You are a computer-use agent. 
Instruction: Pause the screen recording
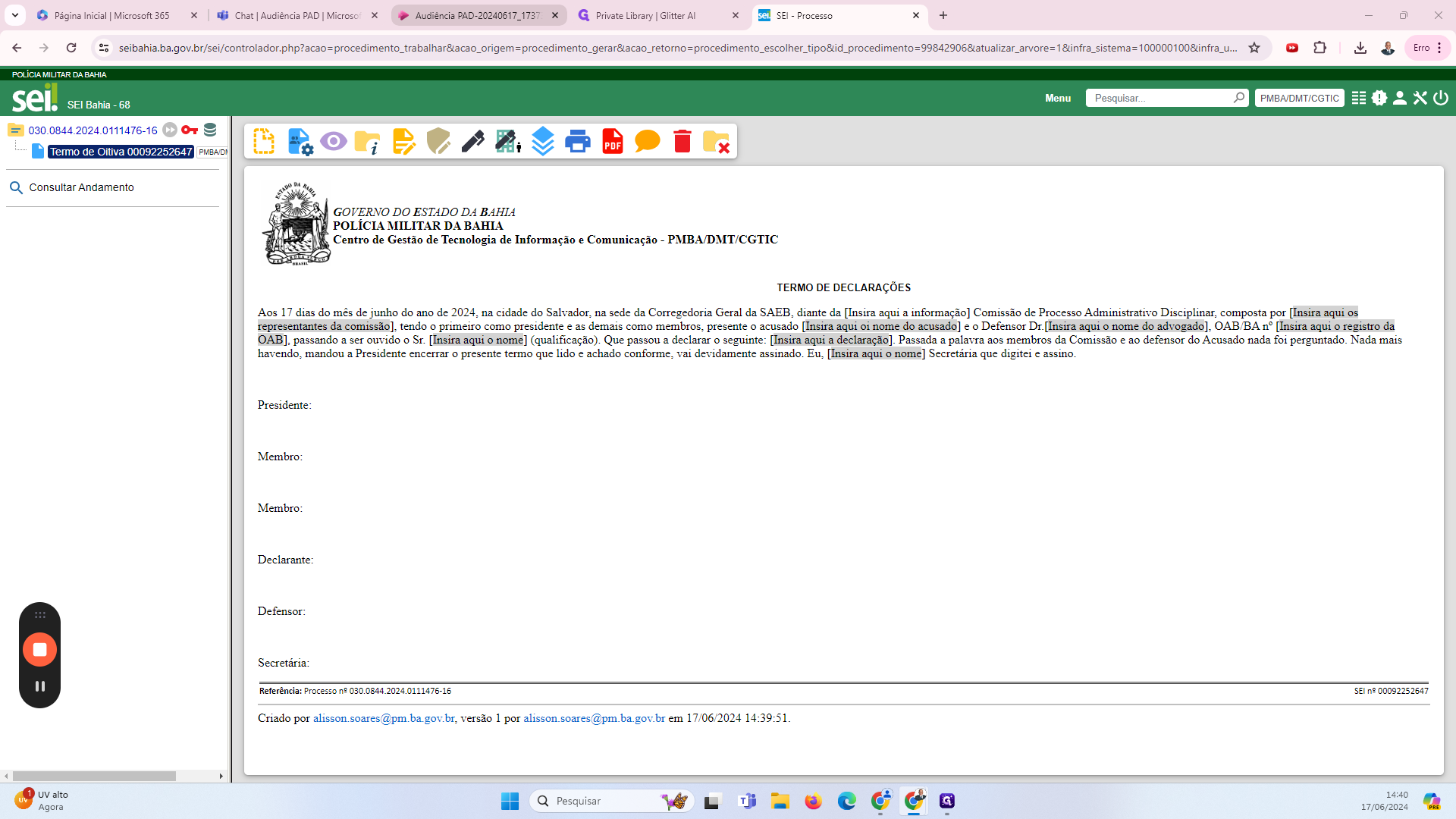click(40, 686)
